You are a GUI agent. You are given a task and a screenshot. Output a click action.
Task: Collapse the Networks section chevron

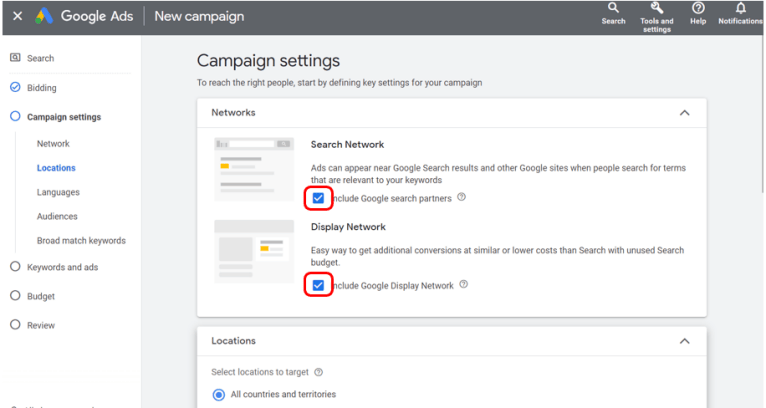[x=684, y=113]
